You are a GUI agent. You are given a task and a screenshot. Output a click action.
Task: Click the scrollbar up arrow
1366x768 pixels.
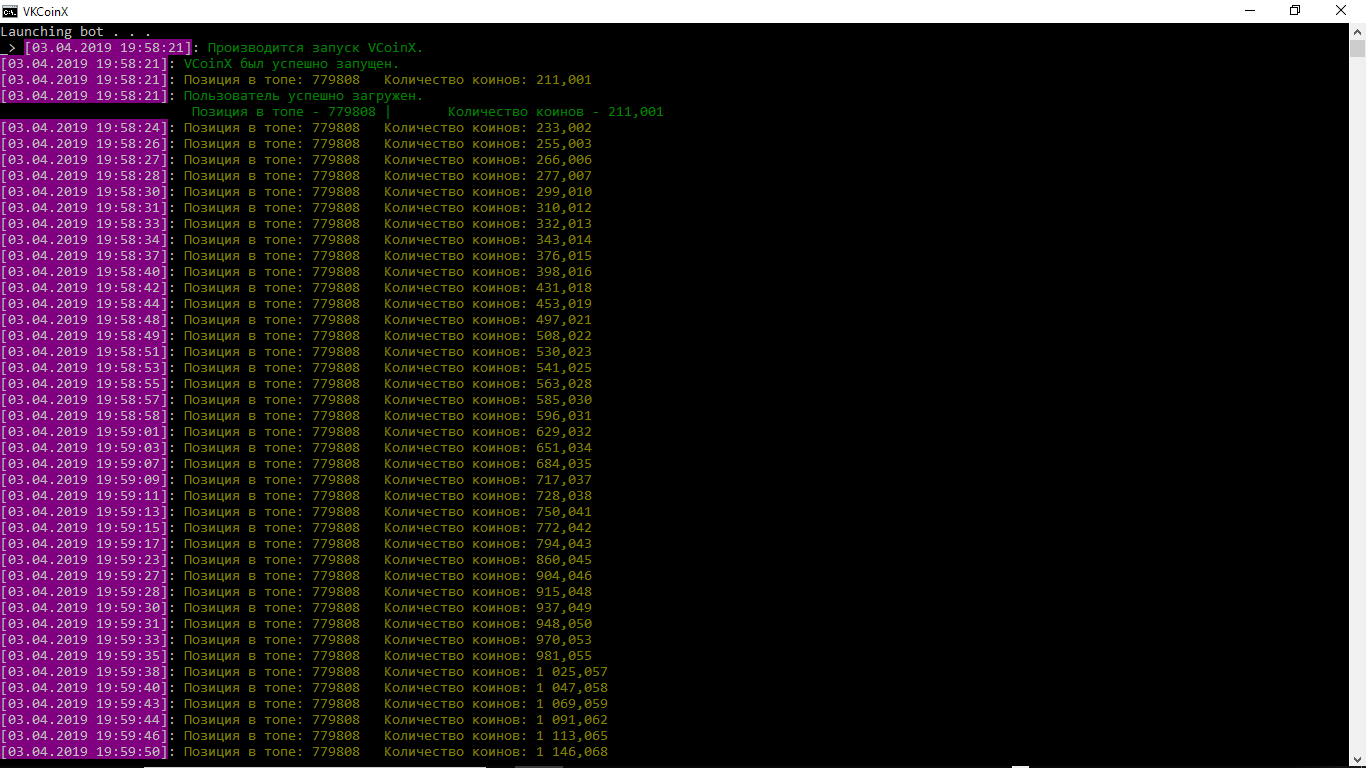(1357, 31)
